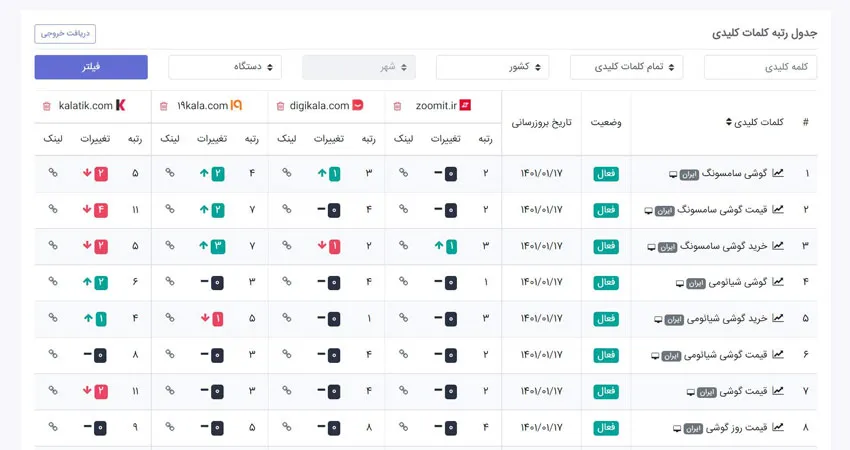Click kalatik.com red change badge in row 2
The image size is (850, 450).
pyautogui.click(x=101, y=210)
